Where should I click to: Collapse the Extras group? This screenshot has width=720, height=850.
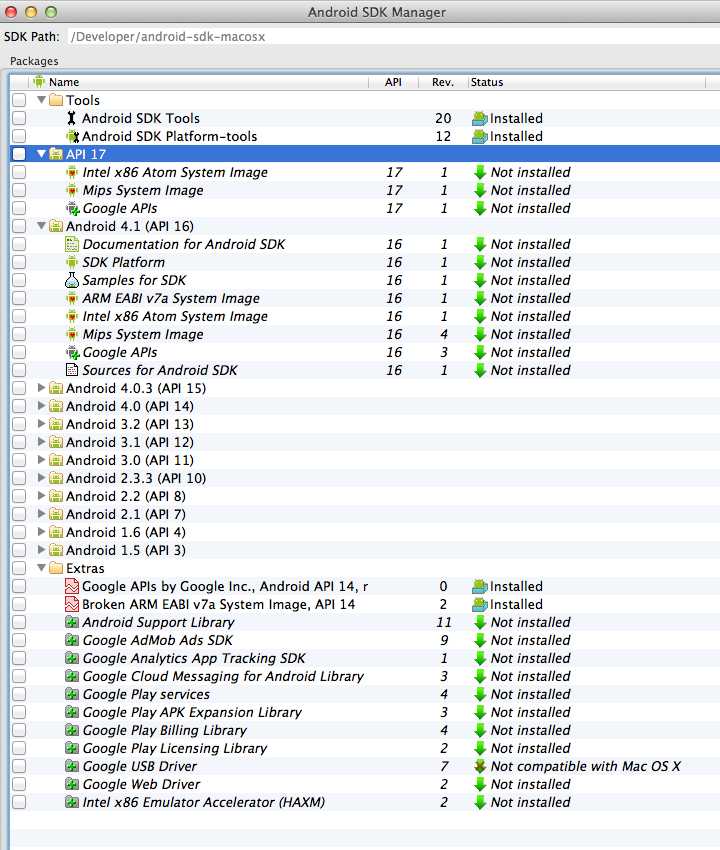[41, 568]
